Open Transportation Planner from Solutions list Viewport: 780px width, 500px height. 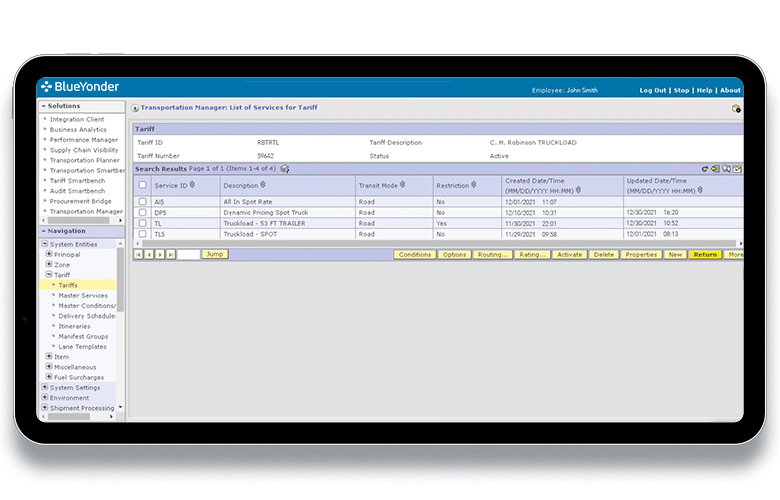coord(86,160)
